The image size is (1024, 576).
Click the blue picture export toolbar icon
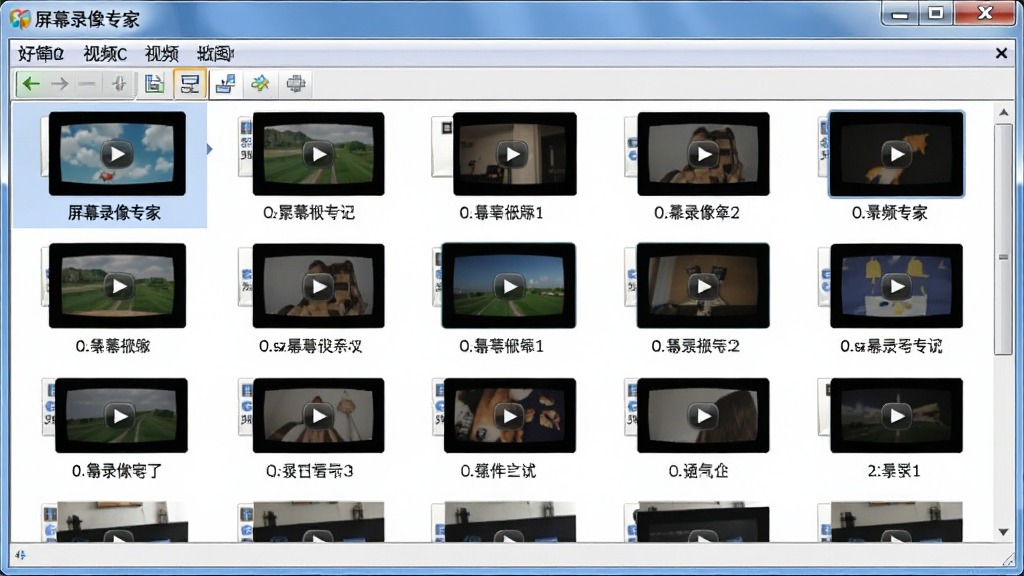225,84
